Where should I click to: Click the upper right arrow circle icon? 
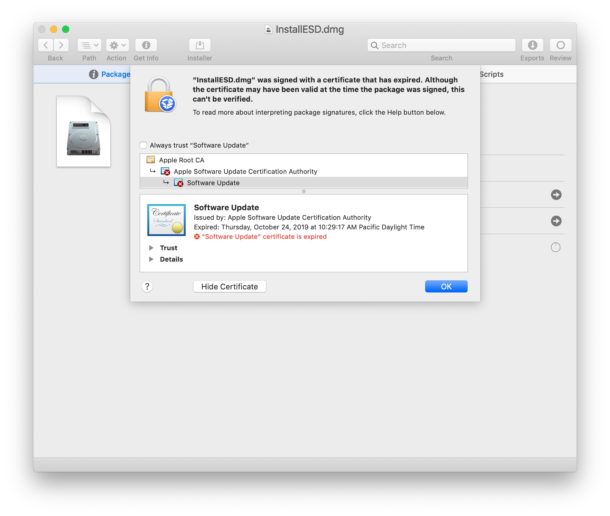pyautogui.click(x=556, y=195)
